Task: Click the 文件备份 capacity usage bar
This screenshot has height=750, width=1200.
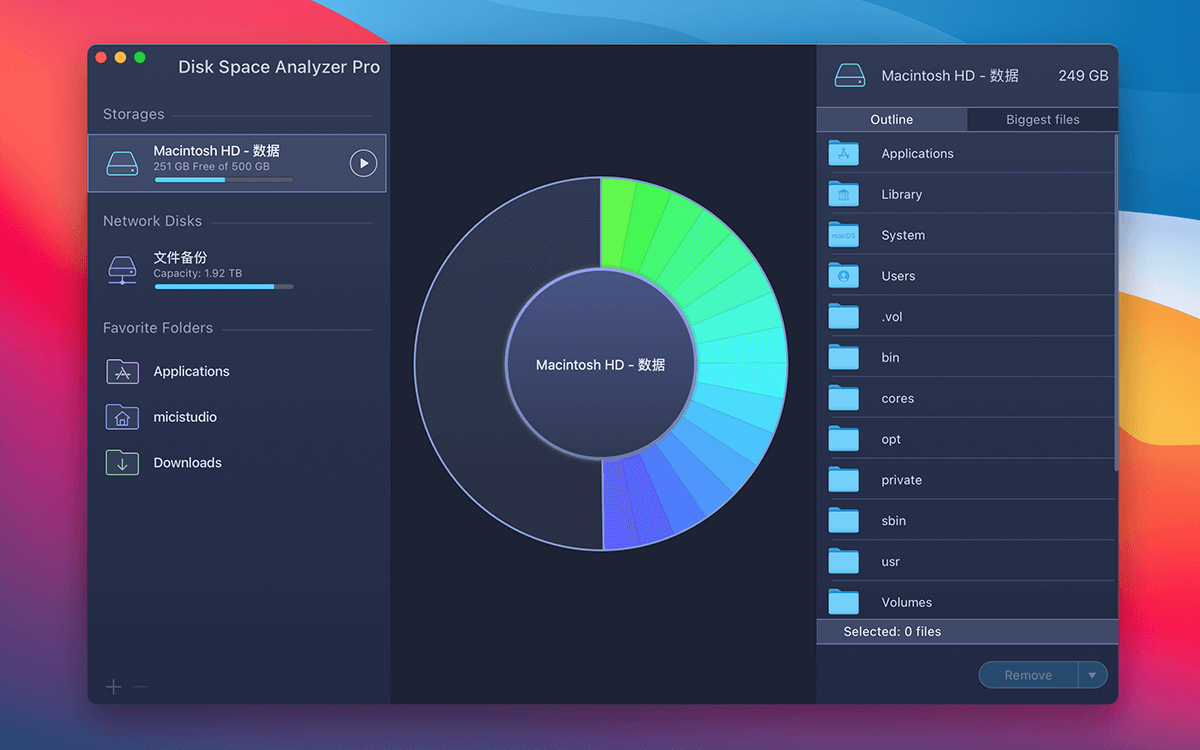Action: coord(224,287)
